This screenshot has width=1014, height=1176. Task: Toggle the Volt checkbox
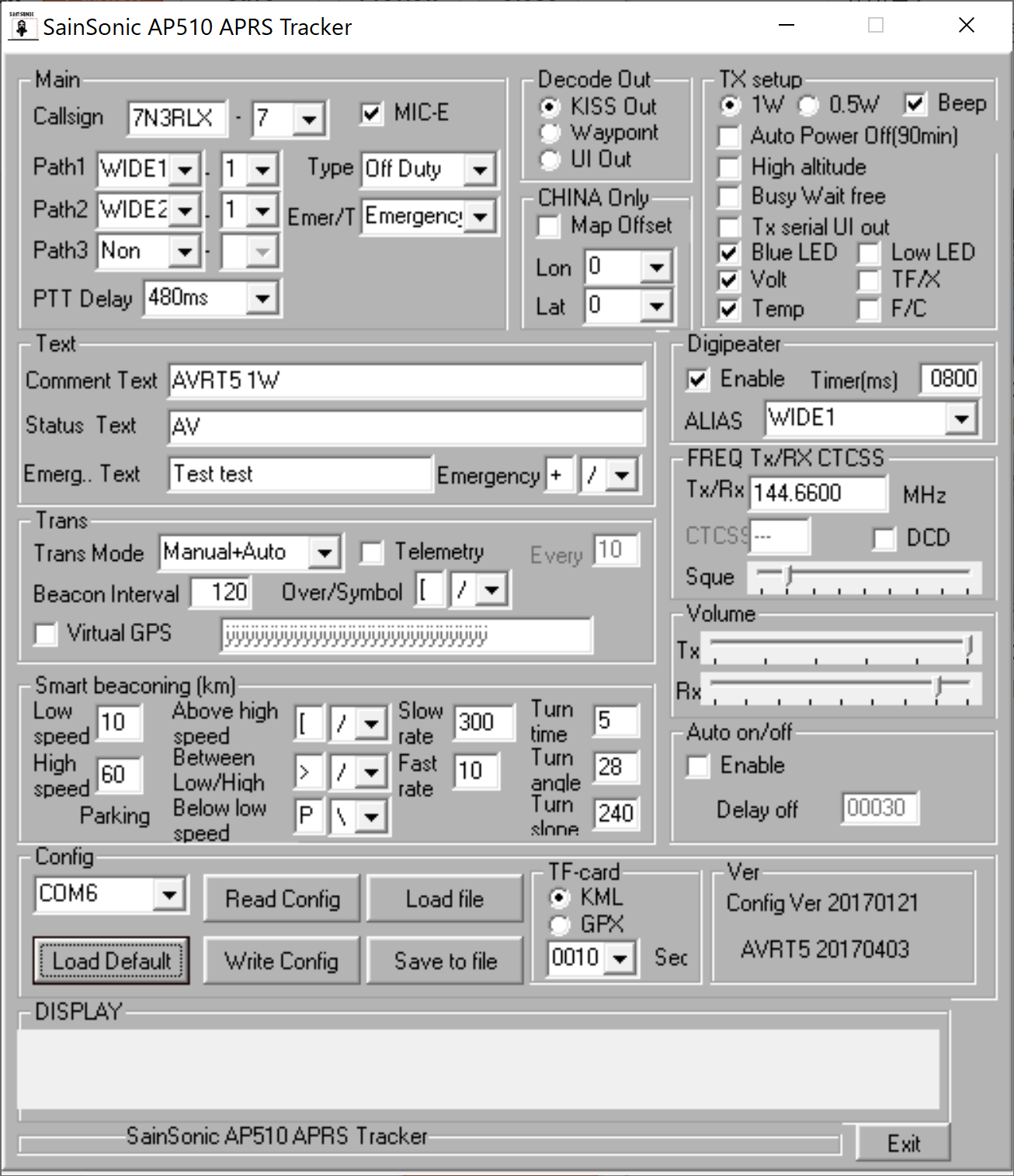click(729, 280)
